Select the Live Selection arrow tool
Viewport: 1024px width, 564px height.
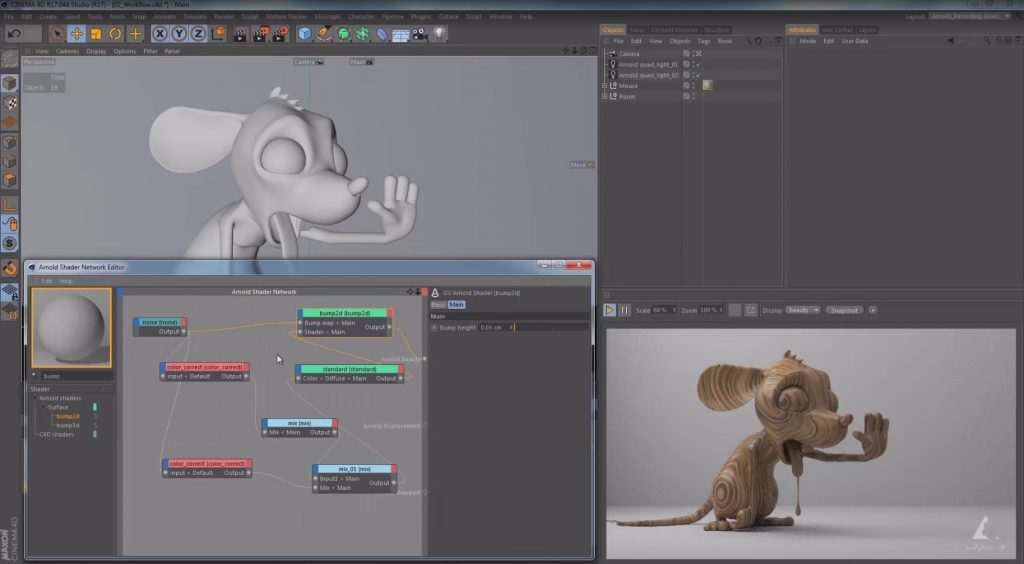pyautogui.click(x=57, y=33)
